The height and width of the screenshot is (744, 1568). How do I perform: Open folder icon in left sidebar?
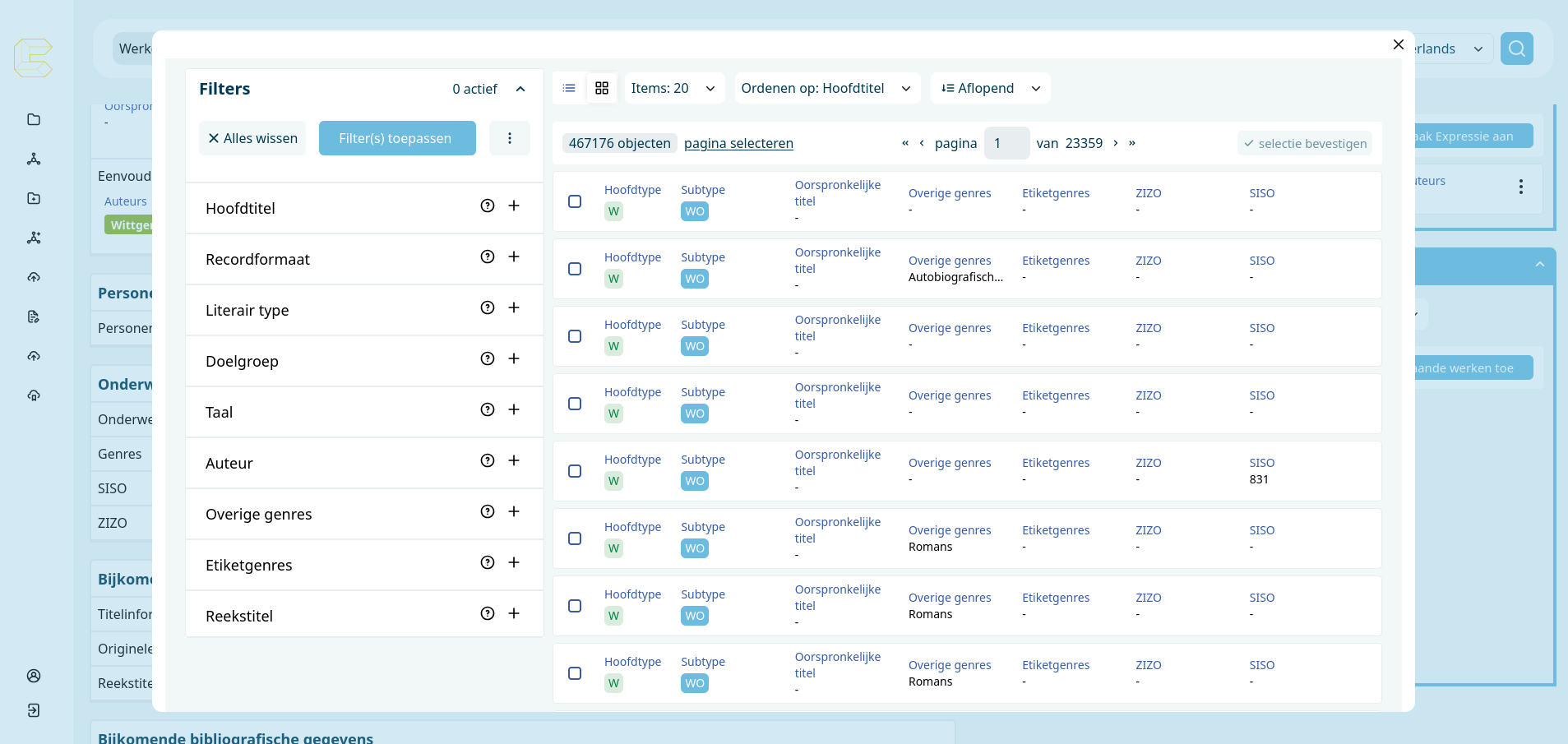[x=34, y=119]
